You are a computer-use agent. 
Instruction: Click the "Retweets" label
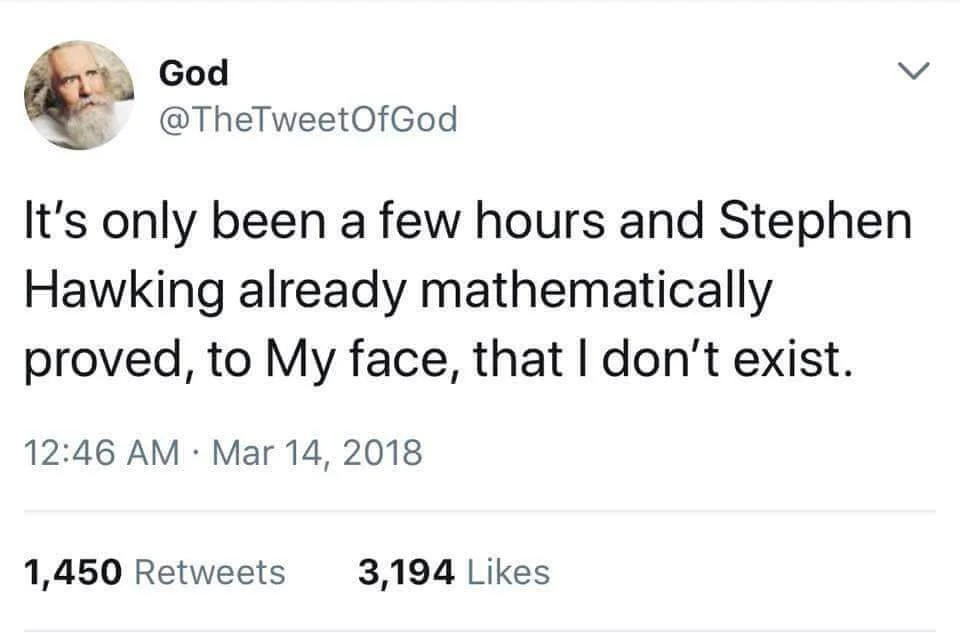[x=209, y=572]
